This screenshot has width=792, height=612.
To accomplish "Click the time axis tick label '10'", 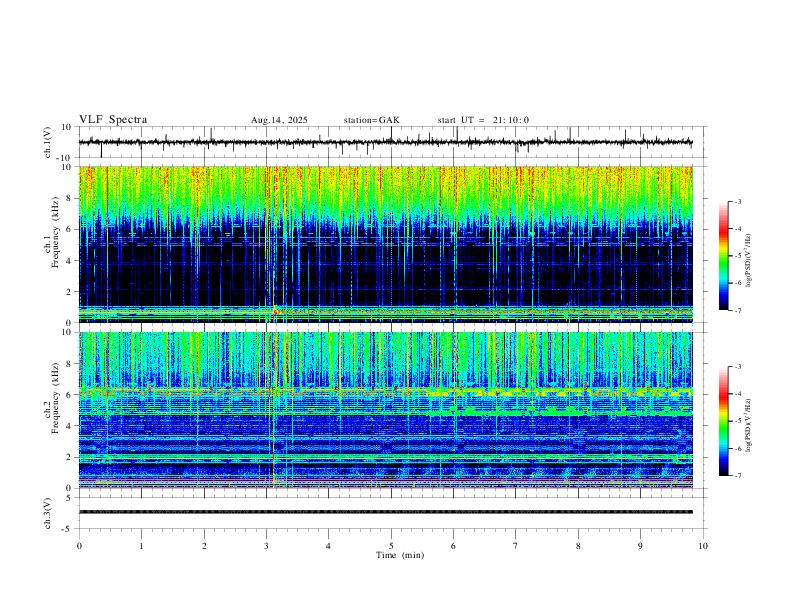I will pos(703,546).
